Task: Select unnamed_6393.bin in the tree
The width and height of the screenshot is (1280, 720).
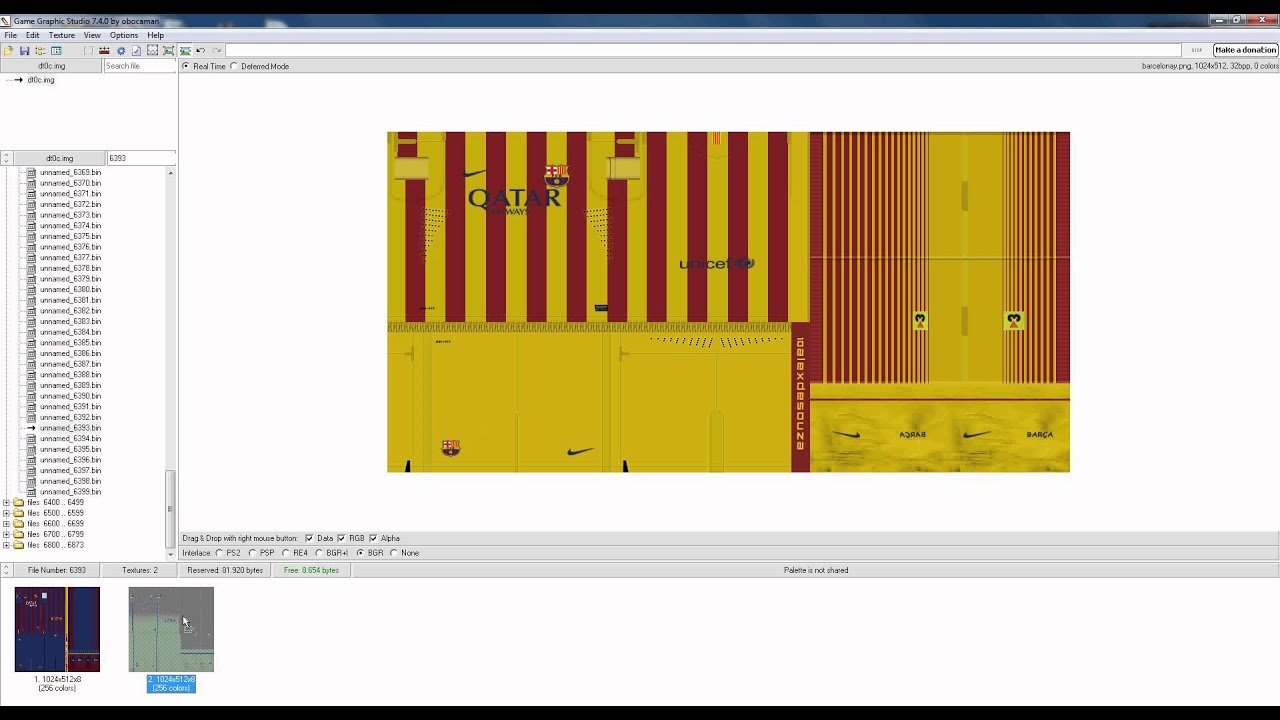Action: point(70,428)
